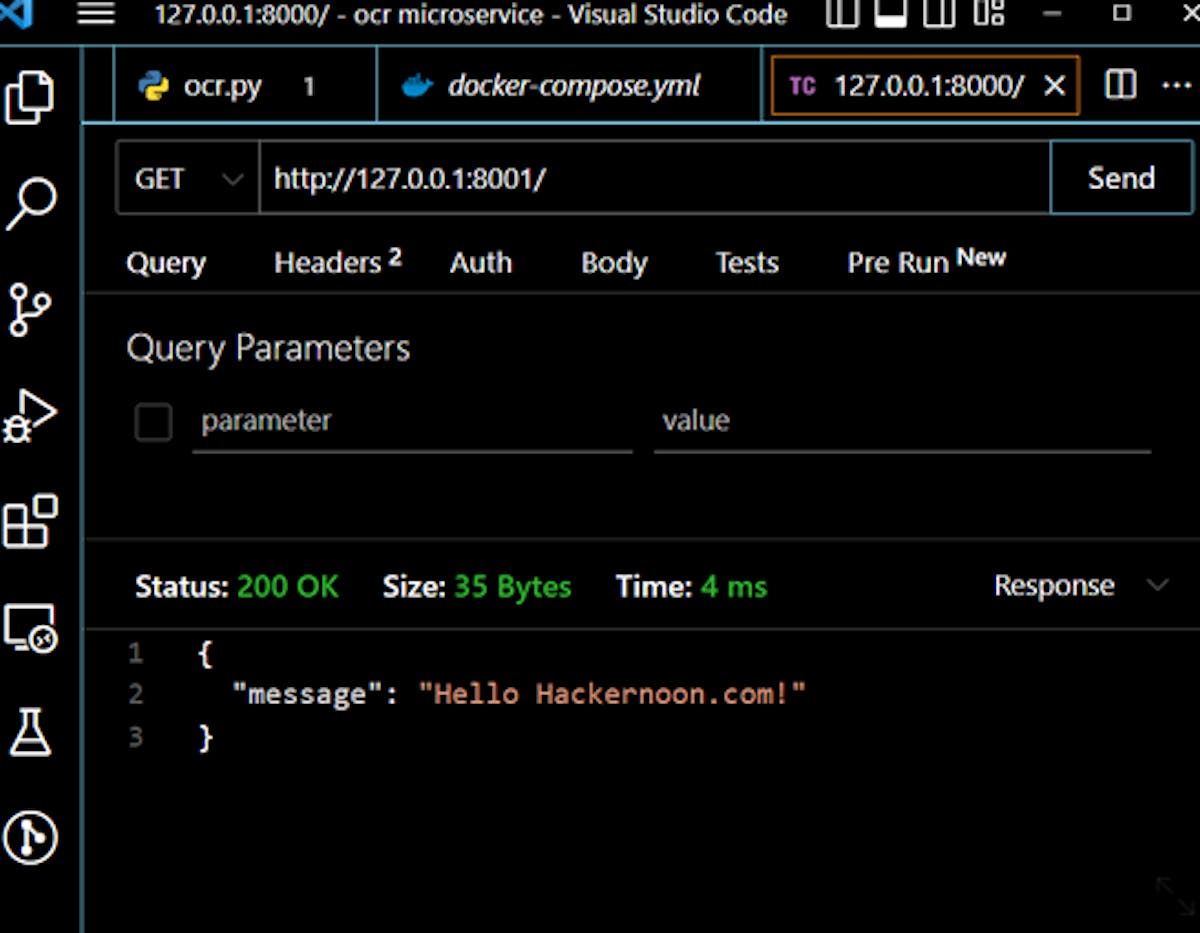Expand the Response dropdown chevron

pyautogui.click(x=1157, y=585)
